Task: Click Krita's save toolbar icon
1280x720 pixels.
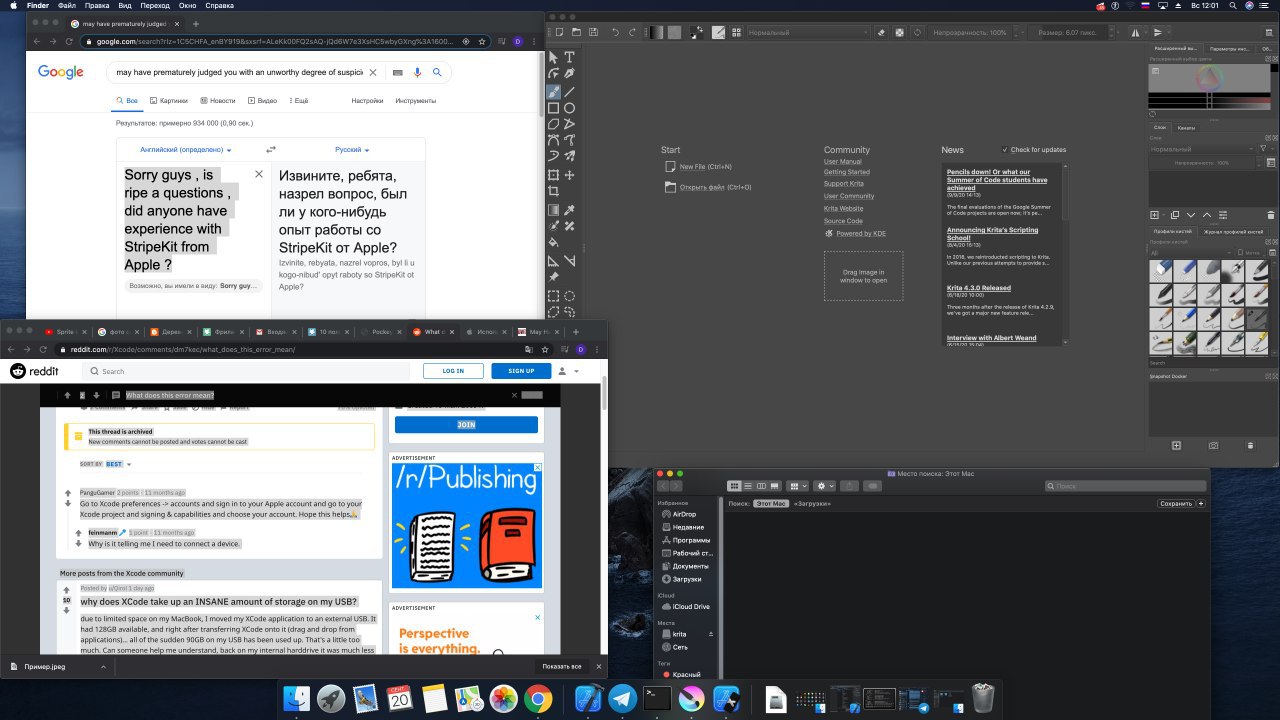Action: [x=593, y=32]
